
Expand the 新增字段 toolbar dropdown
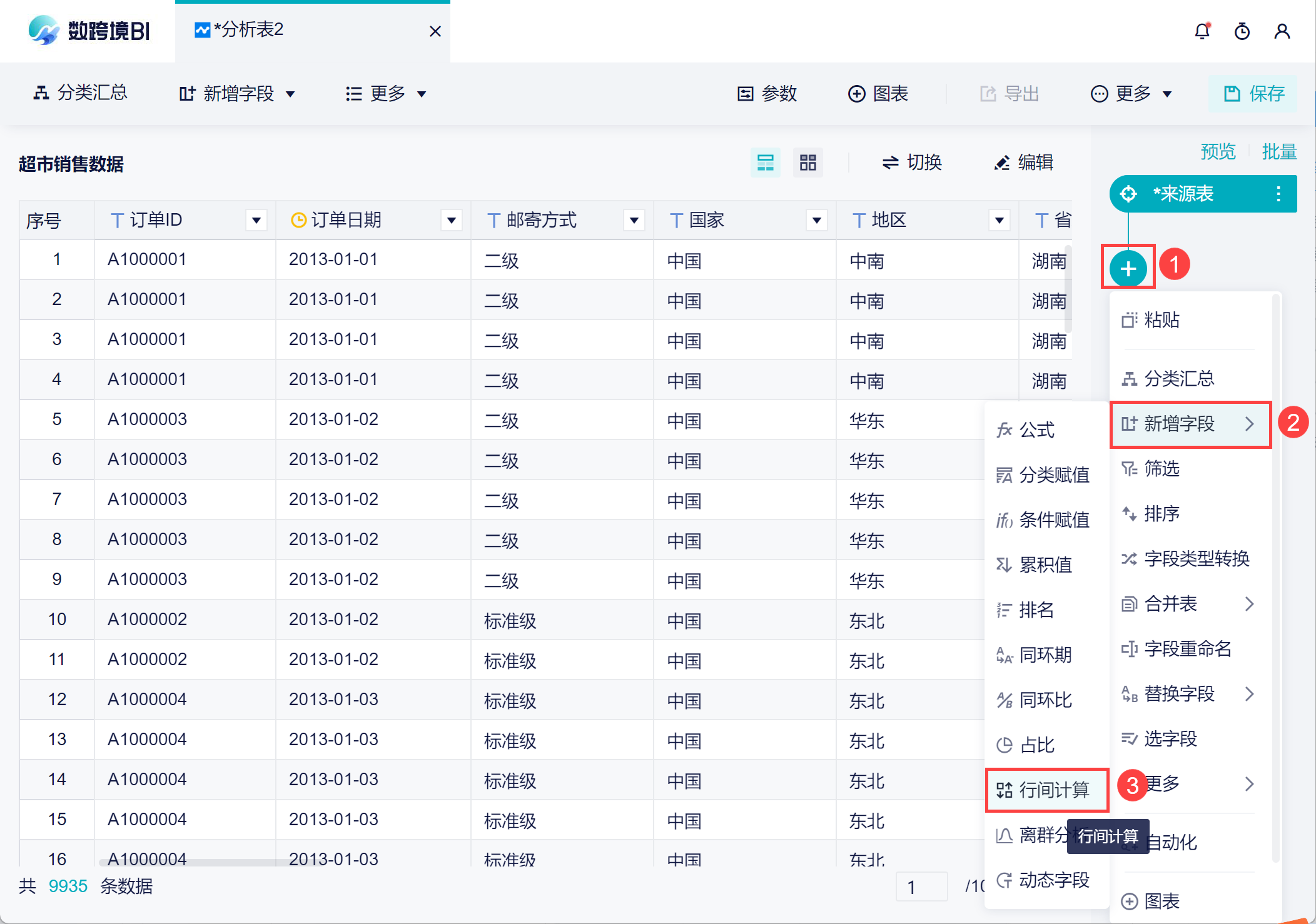(x=237, y=94)
